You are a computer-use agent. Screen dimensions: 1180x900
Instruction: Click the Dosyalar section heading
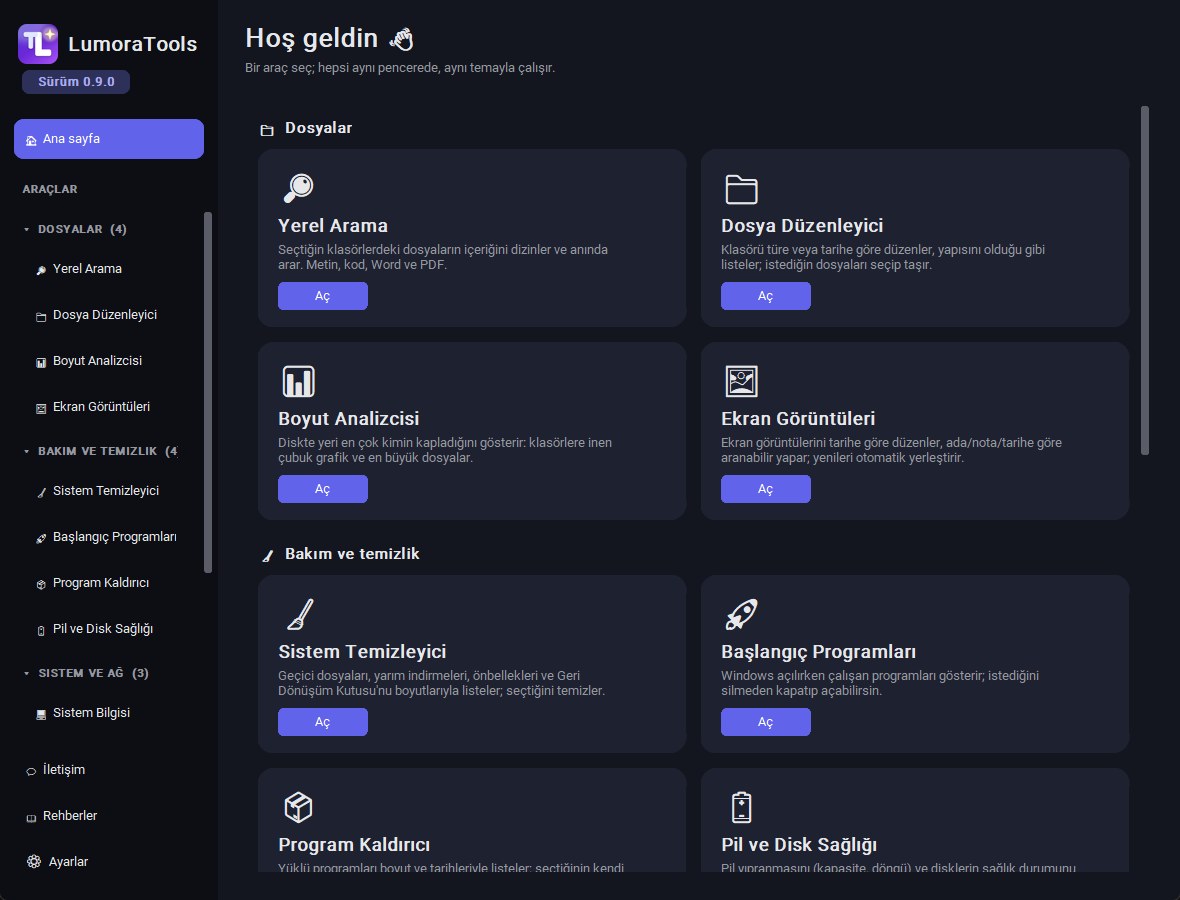click(x=318, y=129)
